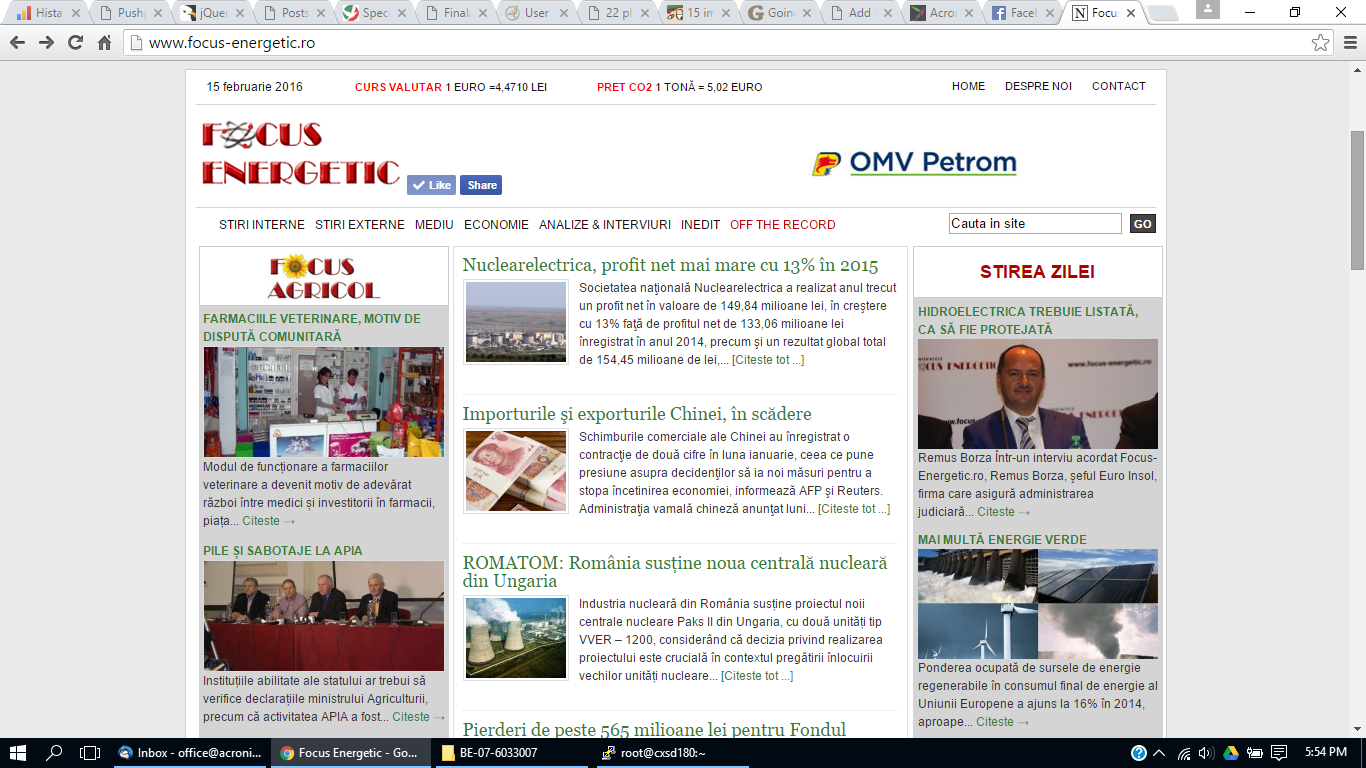Click the Chrome user profile icon

coord(1207,9)
